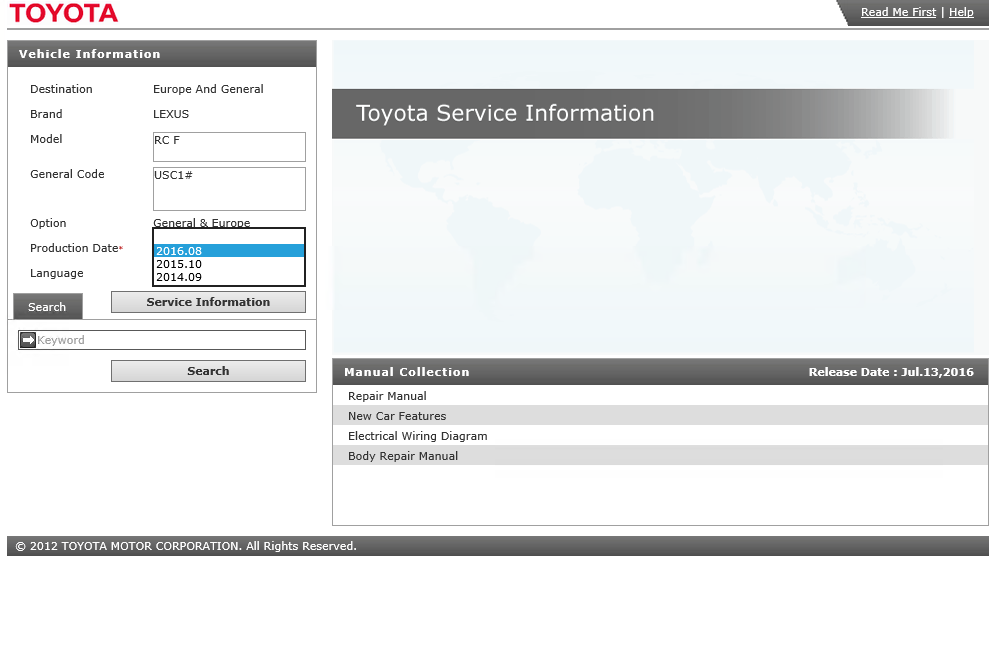This screenshot has width=997, height=649.
Task: Open the Read Me First link
Action: 898,12
